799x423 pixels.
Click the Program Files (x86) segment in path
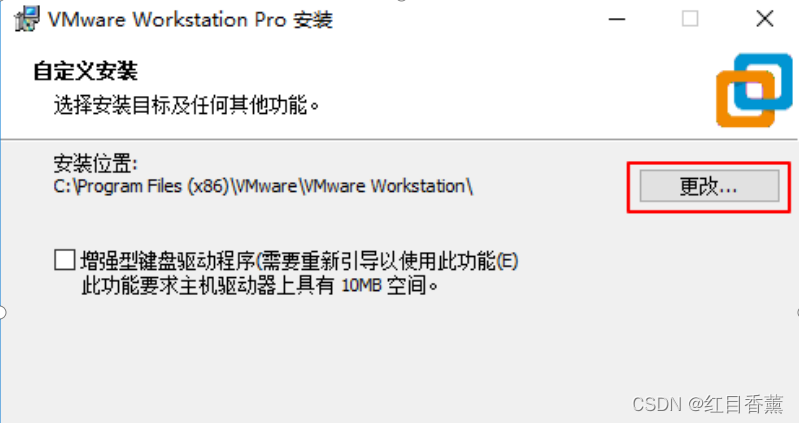(152, 187)
